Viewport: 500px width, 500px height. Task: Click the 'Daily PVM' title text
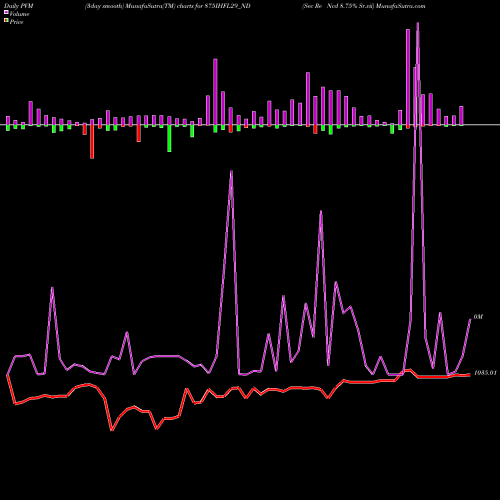(19, 6)
